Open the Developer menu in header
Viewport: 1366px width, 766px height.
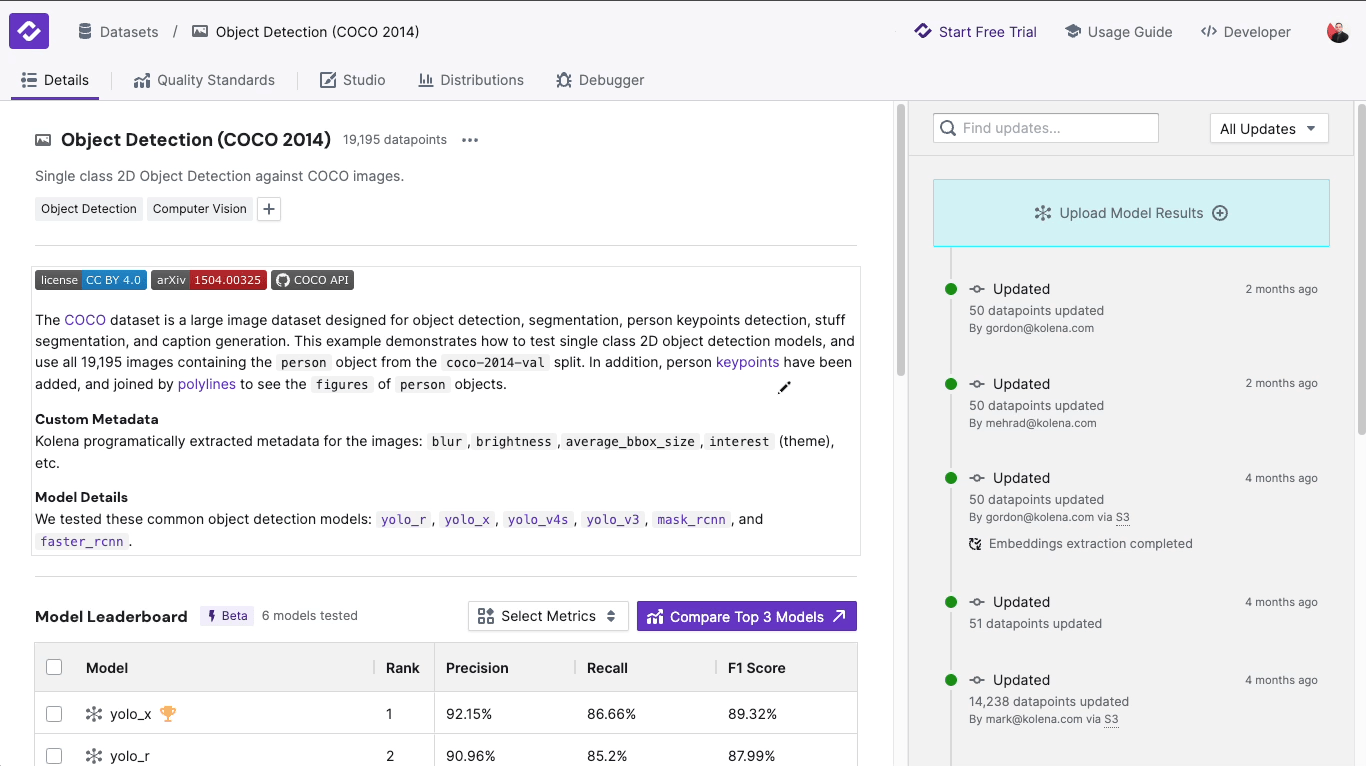tap(1245, 32)
